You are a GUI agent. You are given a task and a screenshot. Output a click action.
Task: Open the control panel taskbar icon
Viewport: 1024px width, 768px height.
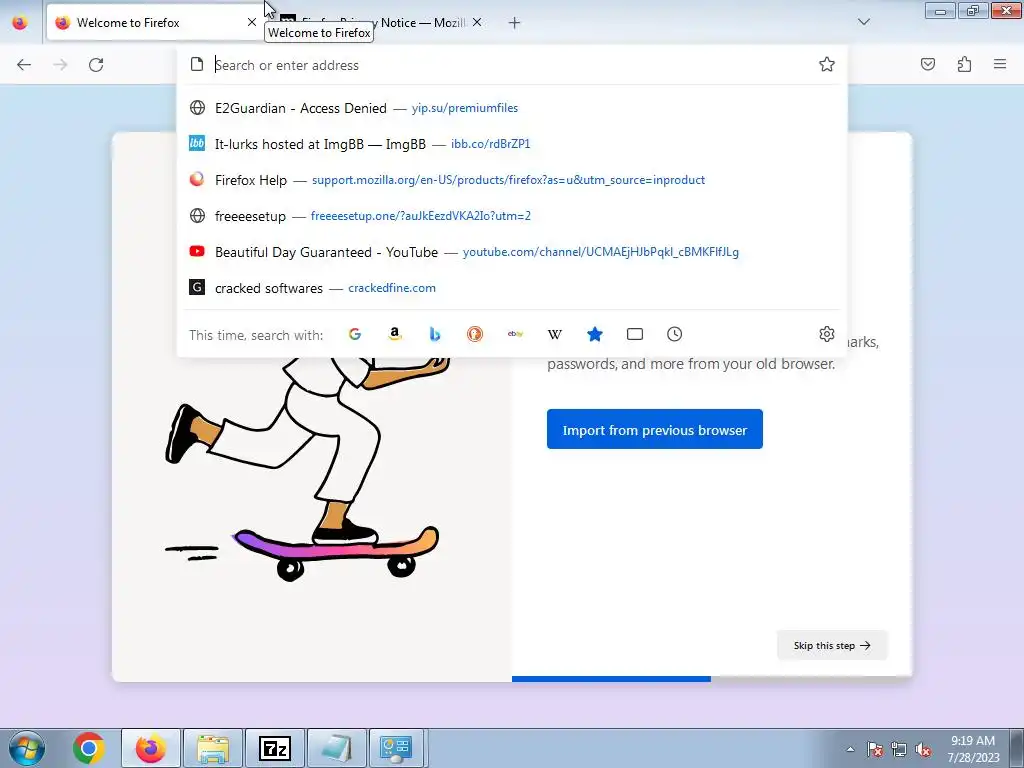click(x=398, y=748)
